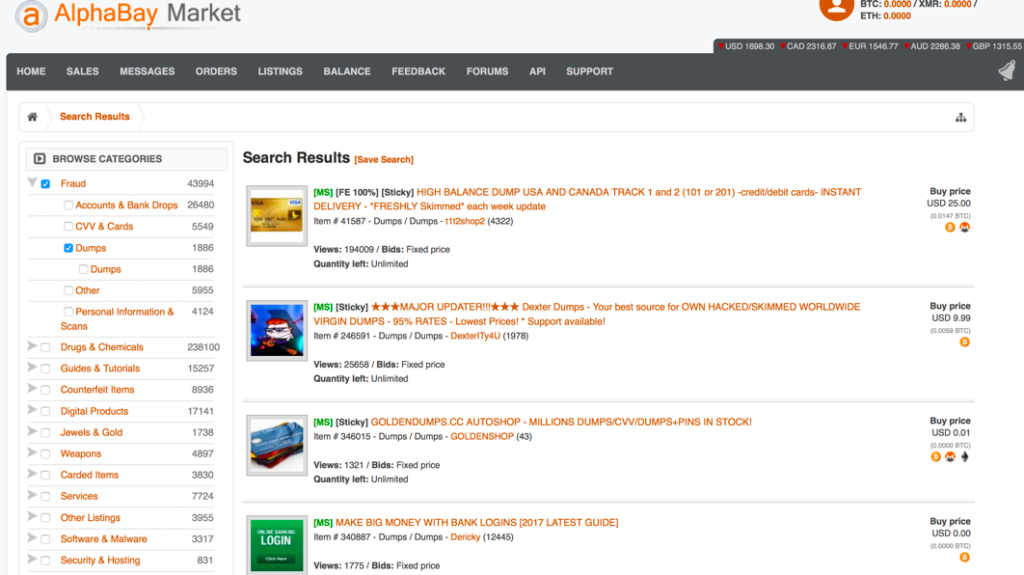Expand the Counterfeit Items arrow
The image size is (1024, 575).
[x=32, y=388]
